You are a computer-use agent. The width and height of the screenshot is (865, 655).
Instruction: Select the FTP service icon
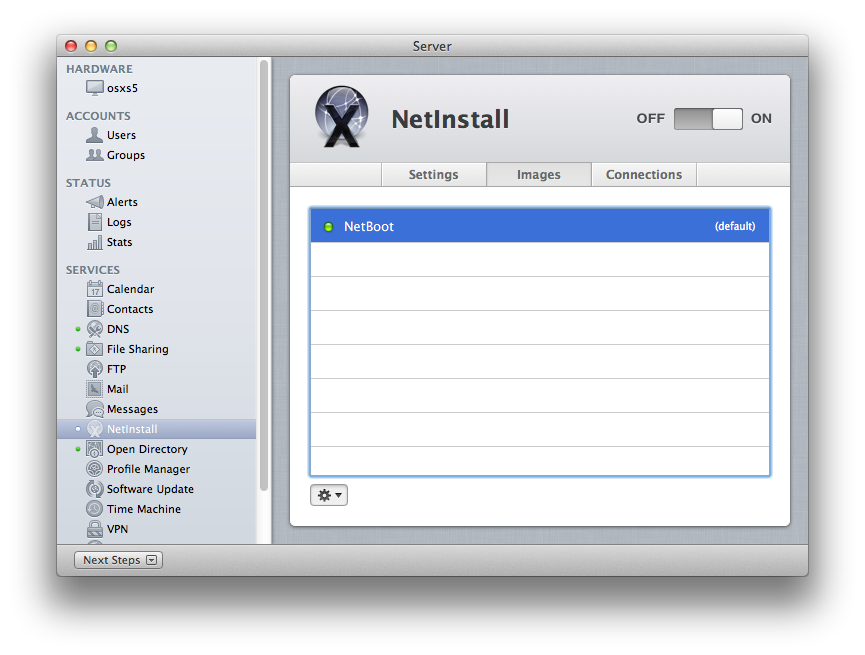pyautogui.click(x=94, y=369)
